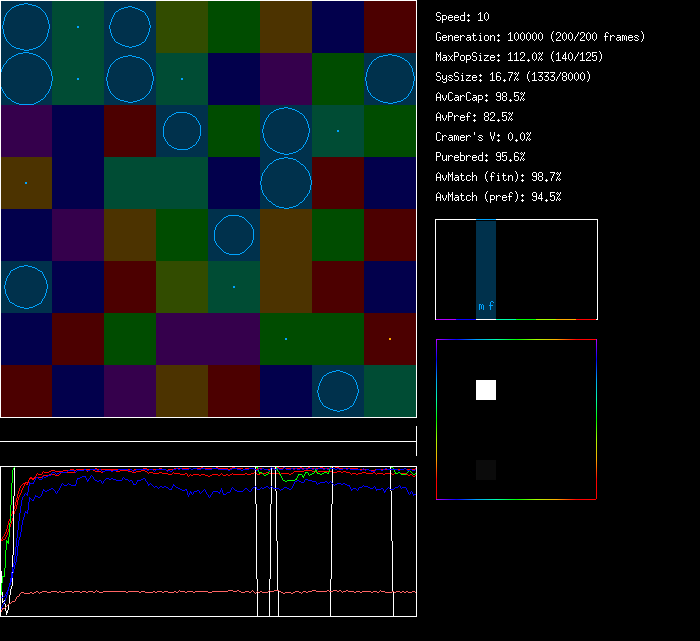
Task: Click the Speed: 10 readout
Action: [462, 17]
